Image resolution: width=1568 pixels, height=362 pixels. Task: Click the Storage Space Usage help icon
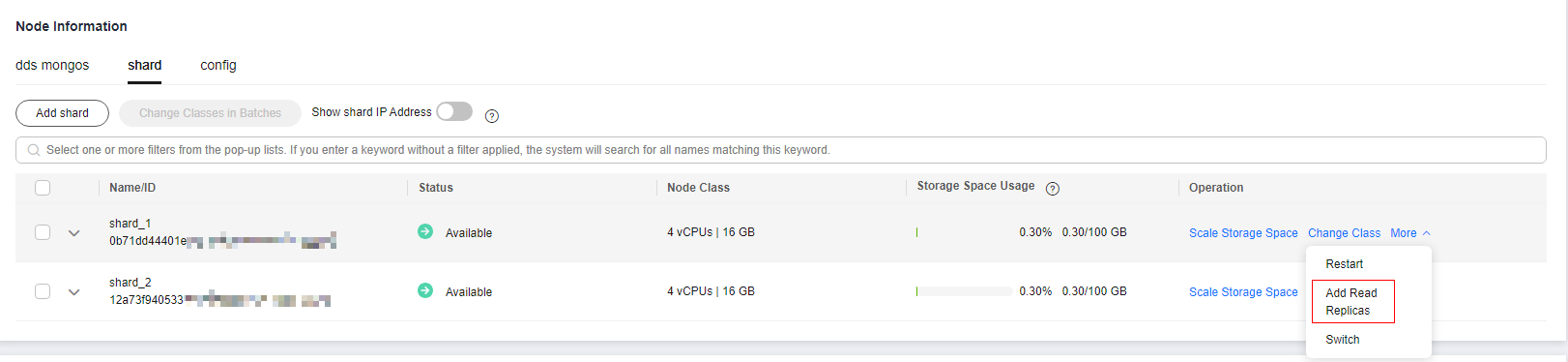1053,189
